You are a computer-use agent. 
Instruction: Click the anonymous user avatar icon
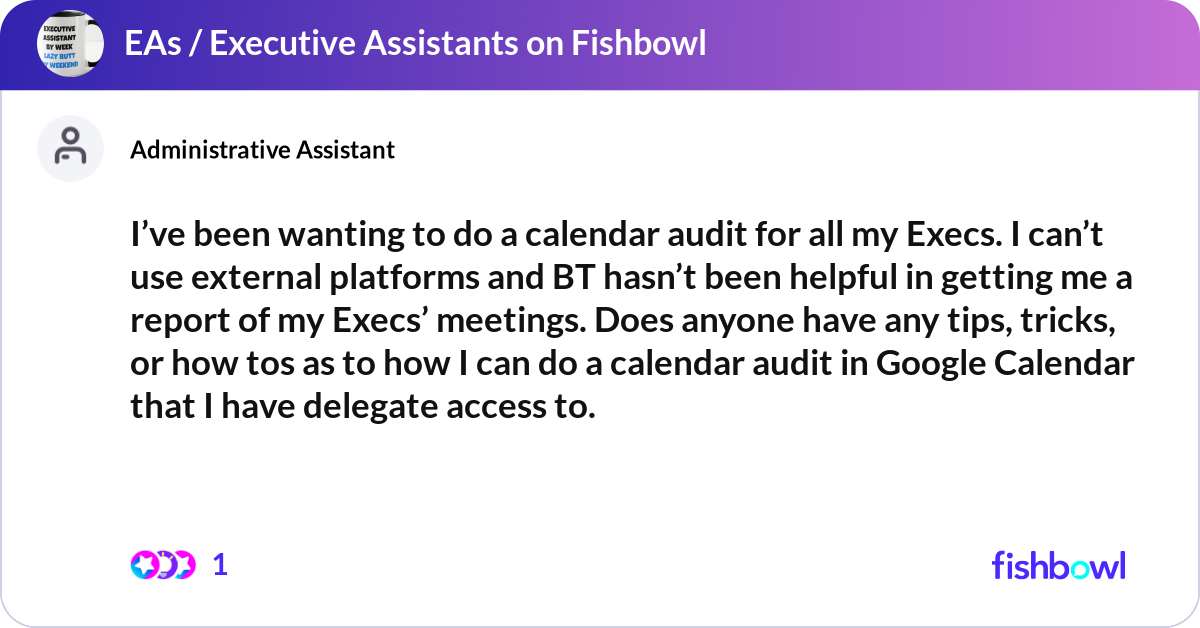[x=70, y=148]
